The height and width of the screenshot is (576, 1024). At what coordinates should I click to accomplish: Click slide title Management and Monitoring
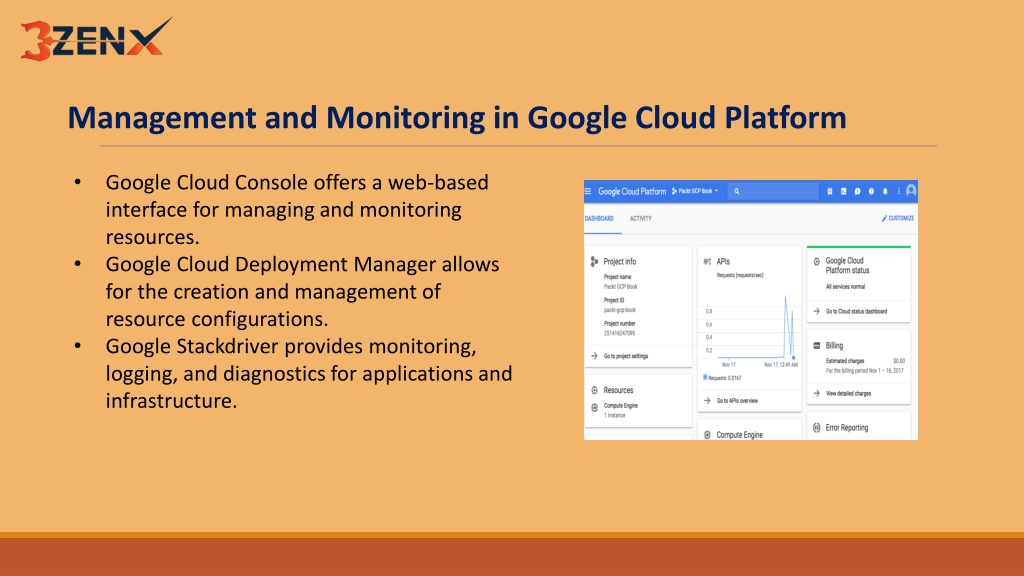tap(457, 118)
